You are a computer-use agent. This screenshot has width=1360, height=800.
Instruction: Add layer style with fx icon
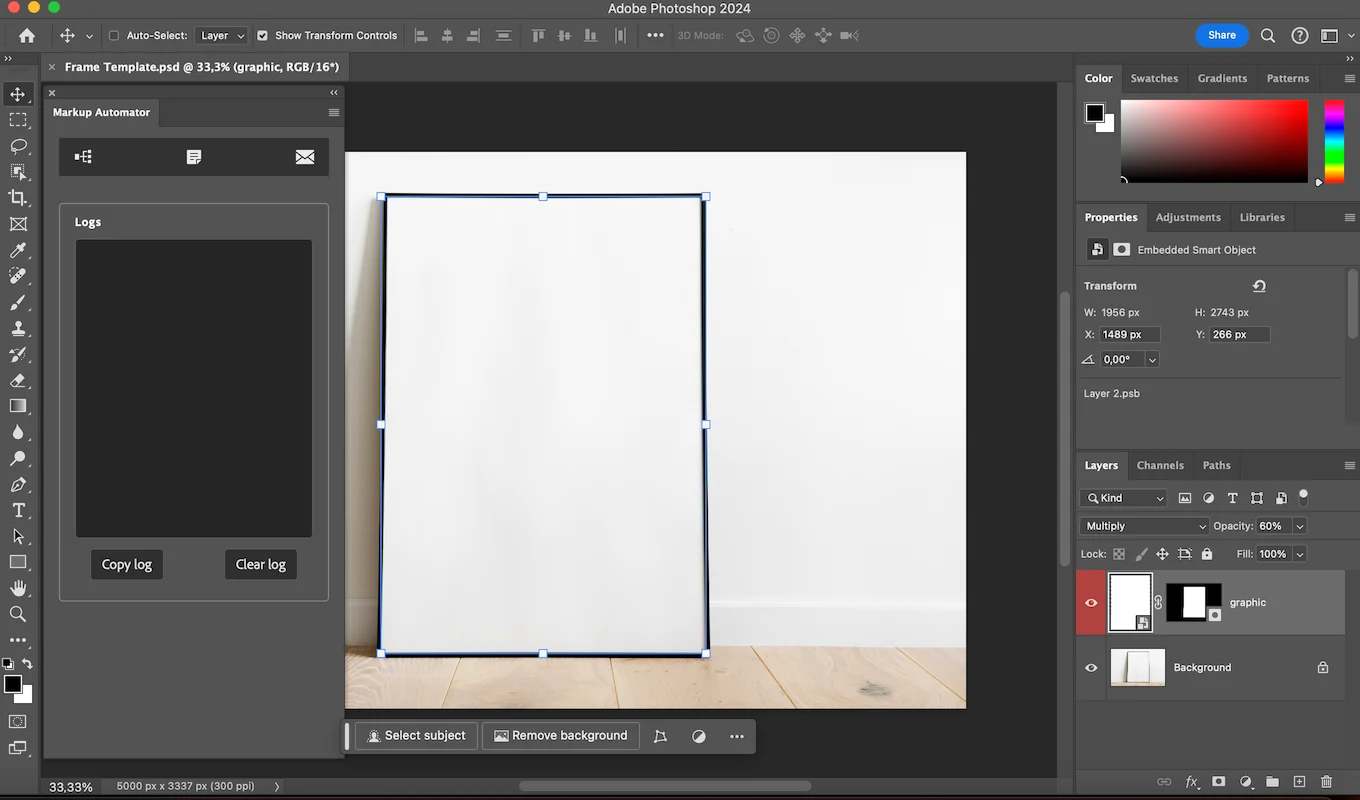[x=1192, y=782]
